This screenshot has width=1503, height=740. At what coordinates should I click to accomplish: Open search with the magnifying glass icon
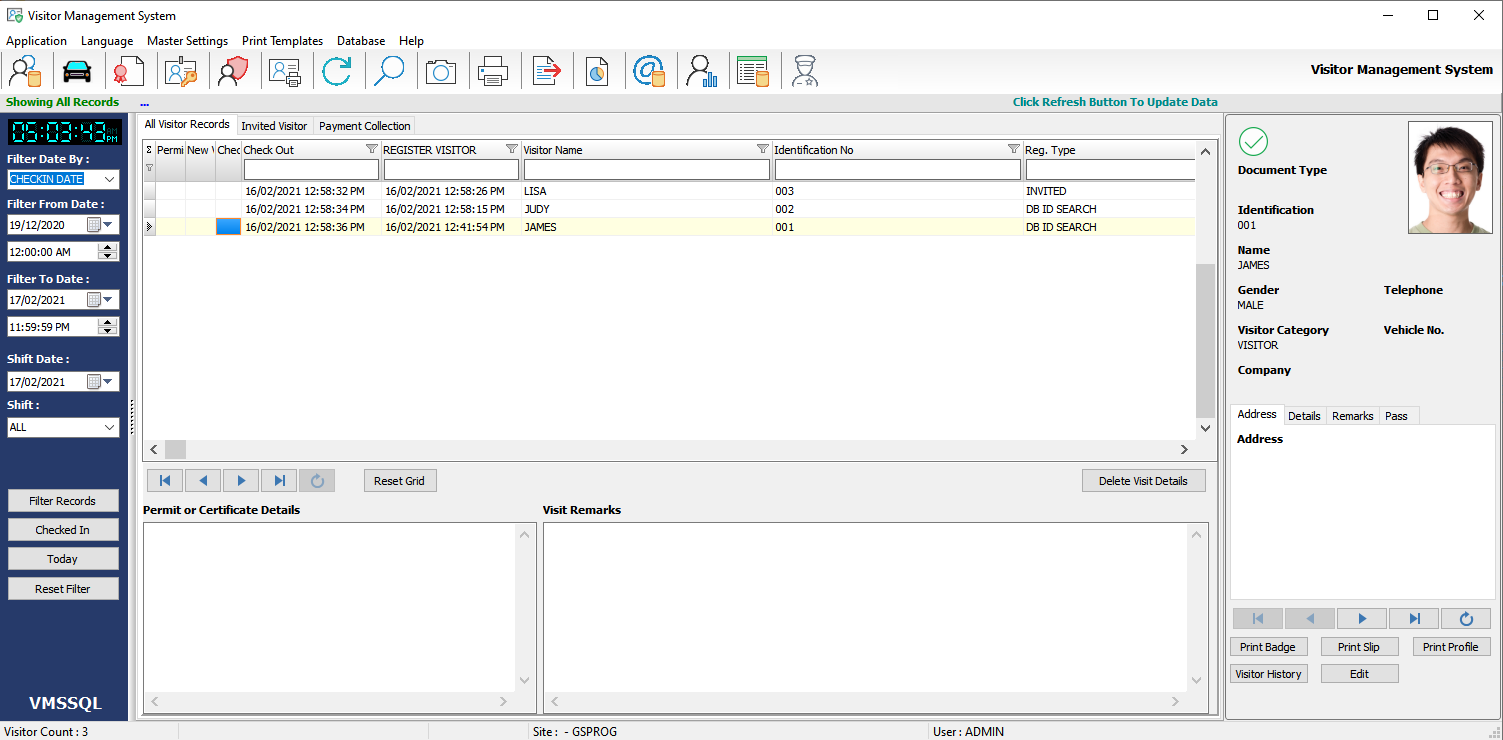click(389, 72)
